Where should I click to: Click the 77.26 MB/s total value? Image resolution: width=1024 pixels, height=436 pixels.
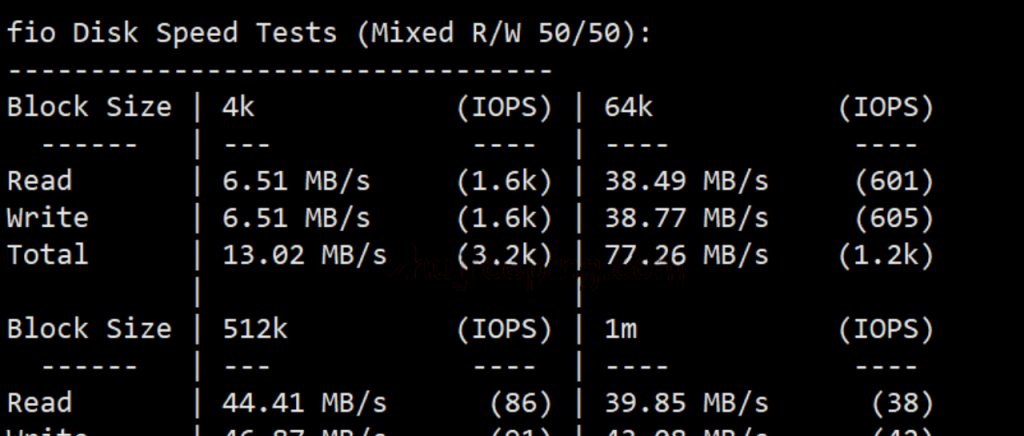pos(686,255)
